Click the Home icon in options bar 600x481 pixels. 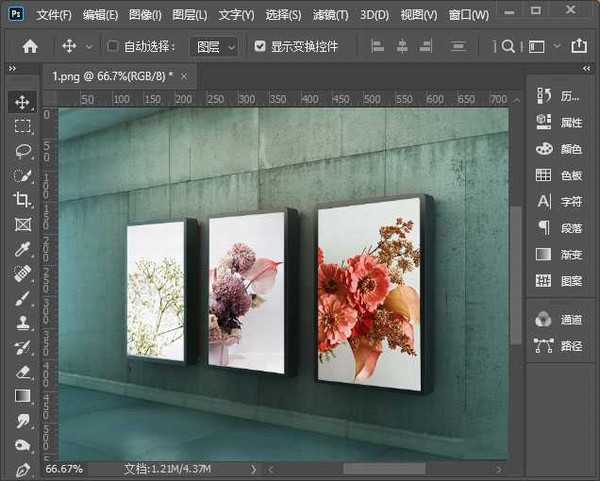coord(30,46)
